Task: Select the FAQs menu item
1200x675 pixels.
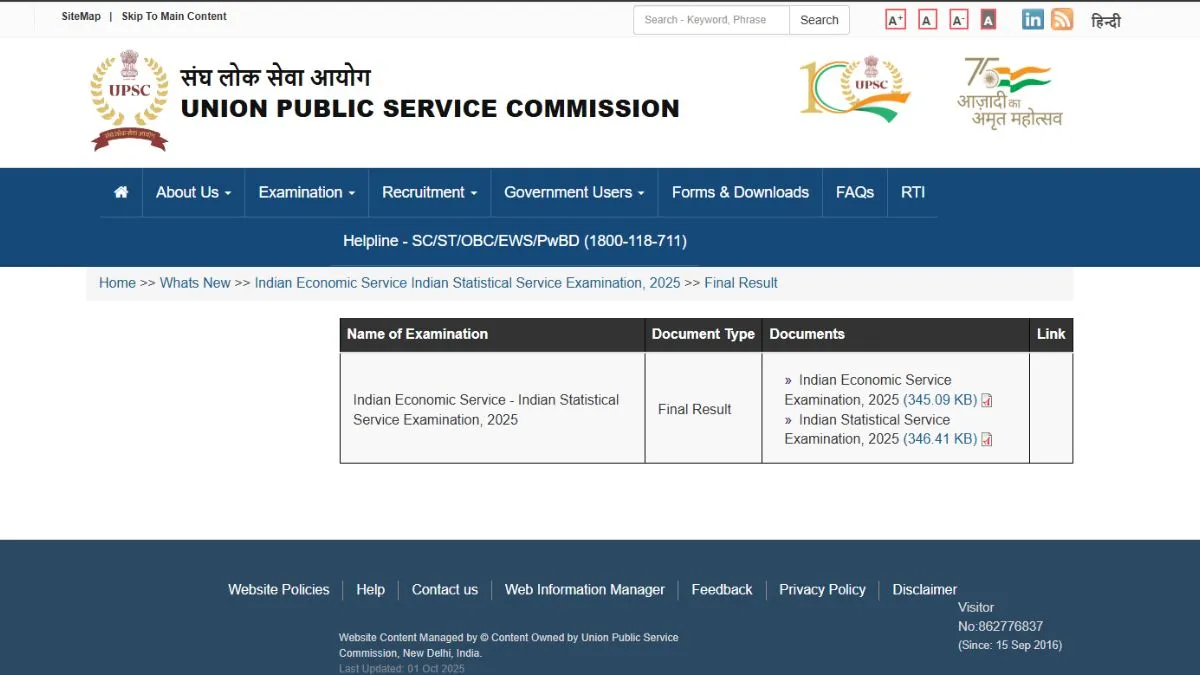Action: click(855, 192)
